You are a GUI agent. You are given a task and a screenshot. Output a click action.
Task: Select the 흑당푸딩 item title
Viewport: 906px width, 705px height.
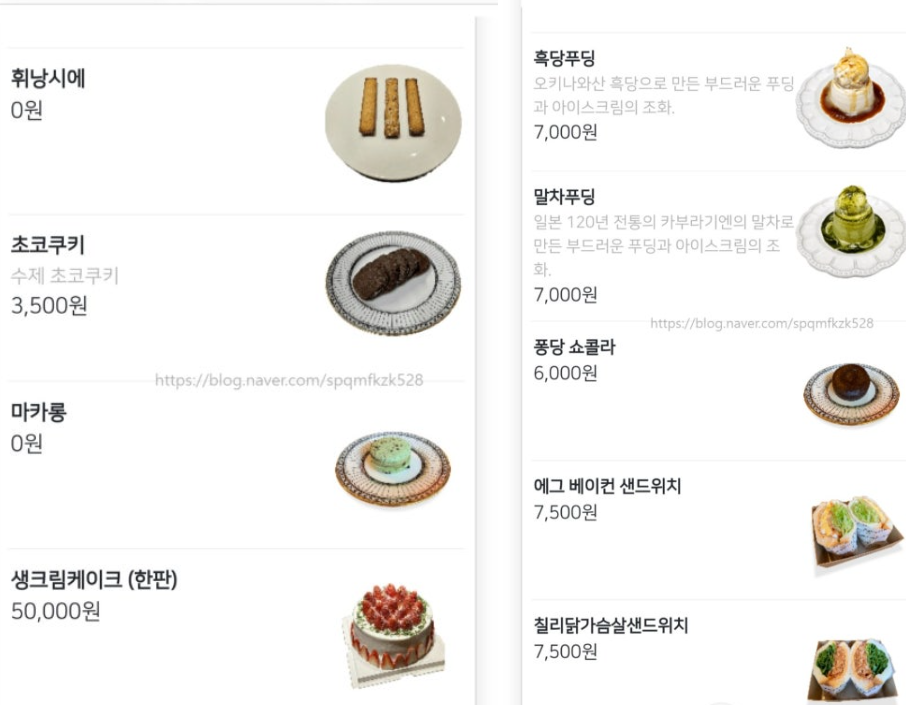tap(565, 59)
